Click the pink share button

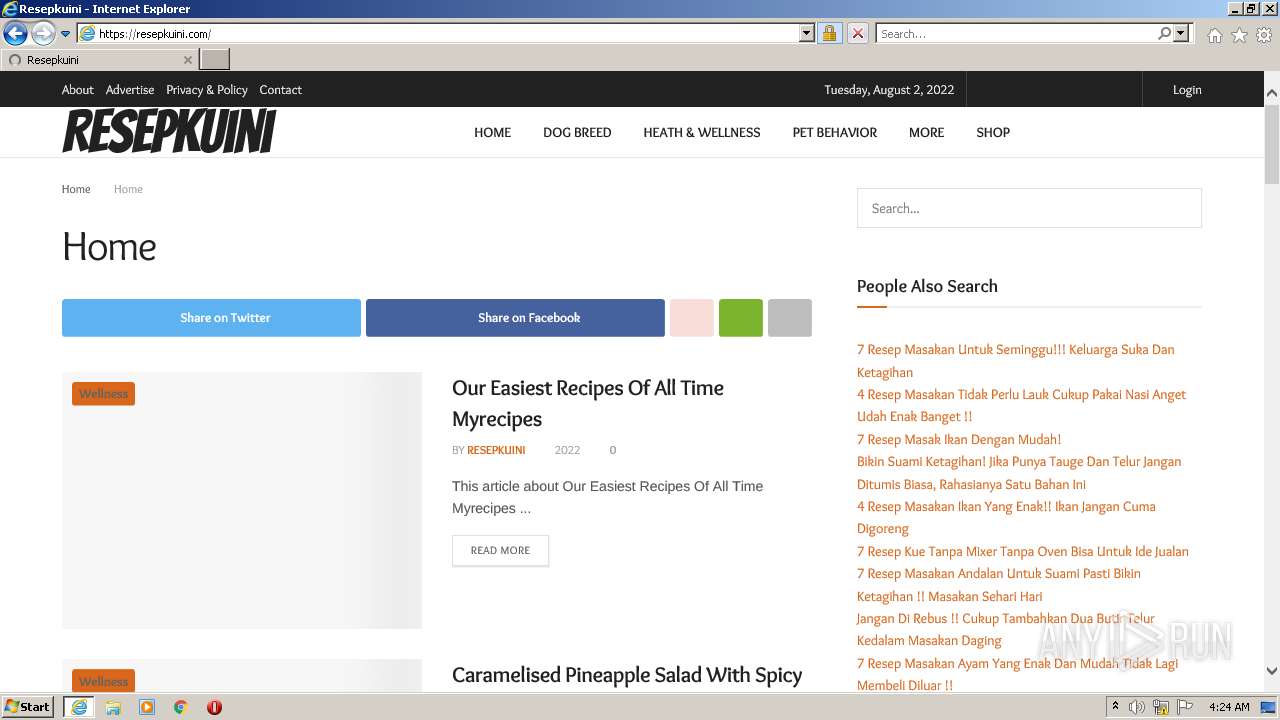[x=692, y=318]
